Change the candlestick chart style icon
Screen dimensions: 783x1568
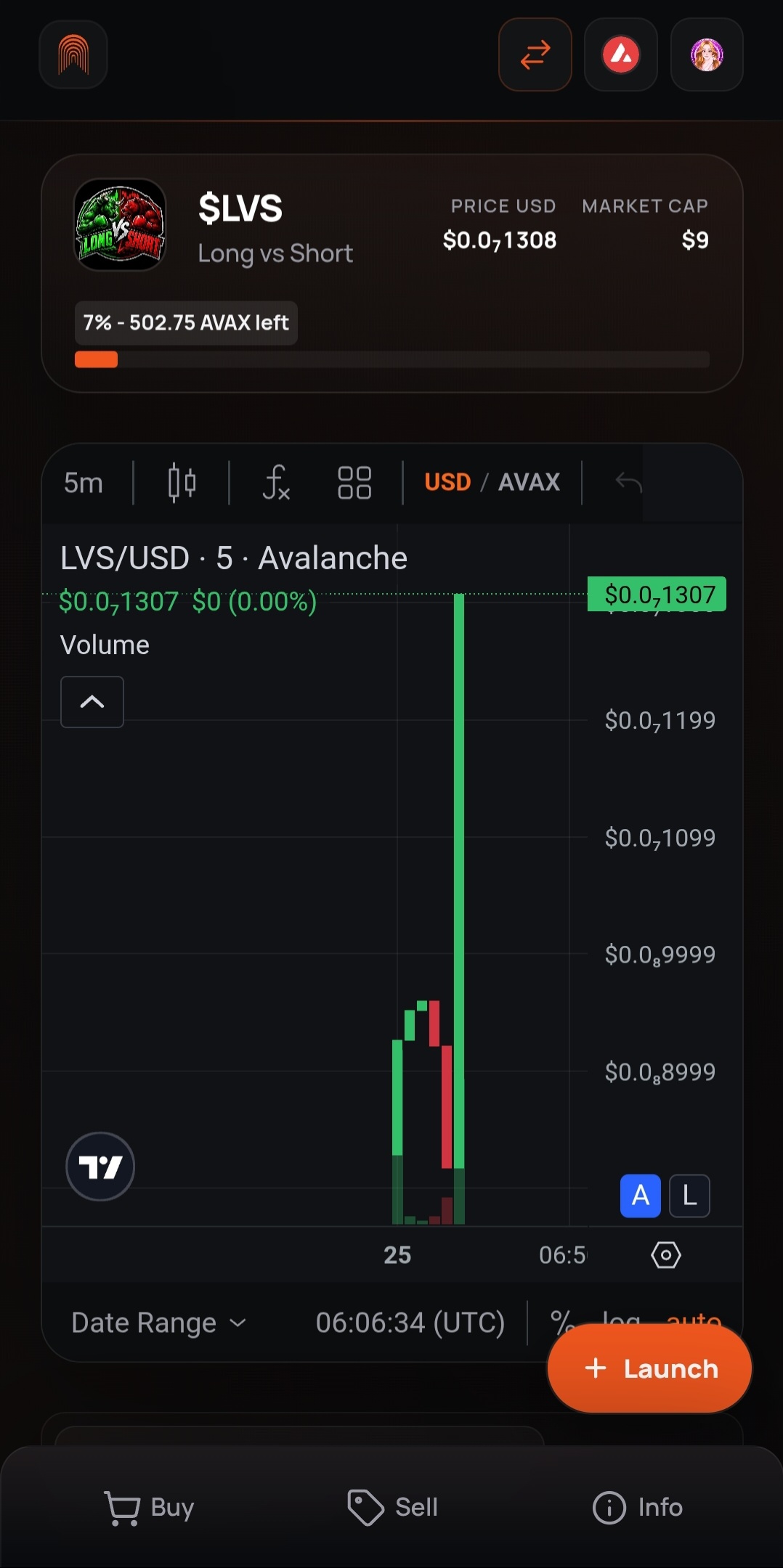pyautogui.click(x=182, y=482)
